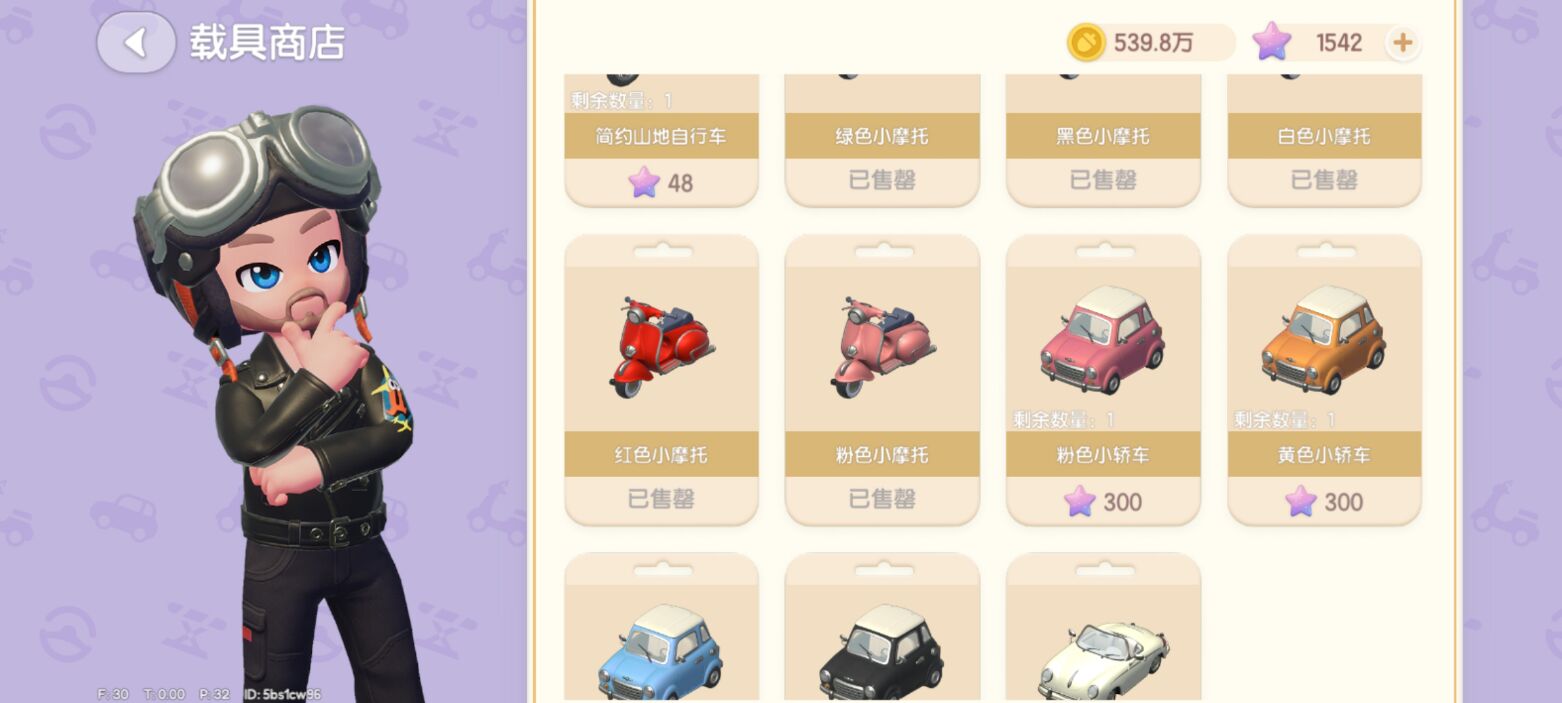Choose the blue mini car

(660, 650)
